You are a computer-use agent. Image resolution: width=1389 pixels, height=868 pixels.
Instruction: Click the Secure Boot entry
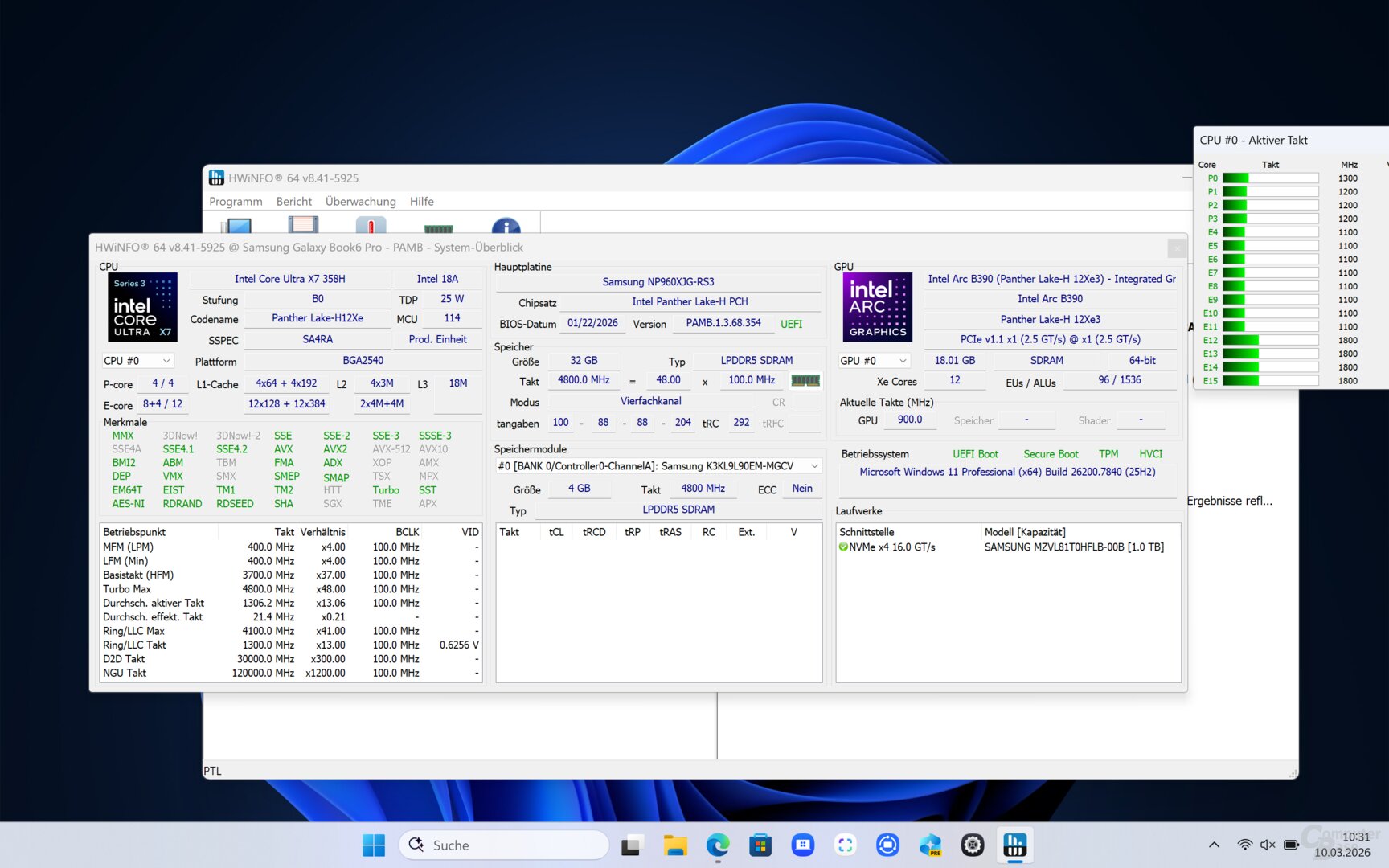click(1051, 453)
